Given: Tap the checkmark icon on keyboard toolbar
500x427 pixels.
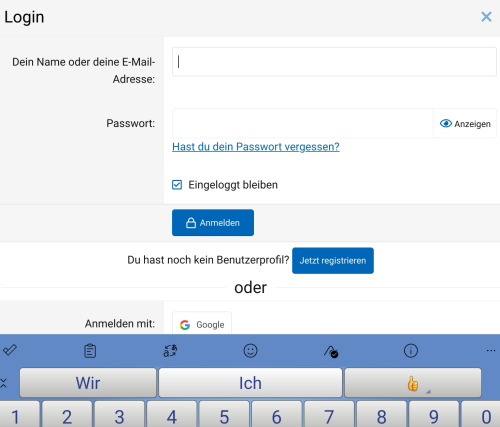Looking at the screenshot, I should point(10,350).
